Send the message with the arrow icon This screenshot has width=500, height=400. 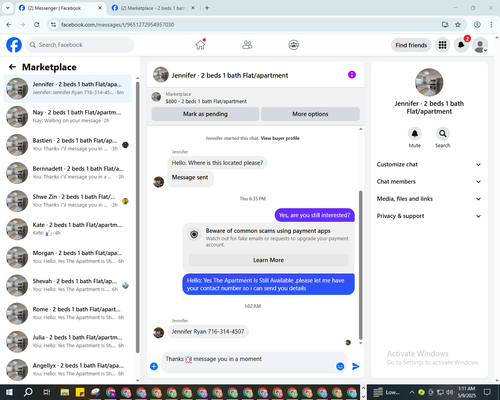(356, 366)
